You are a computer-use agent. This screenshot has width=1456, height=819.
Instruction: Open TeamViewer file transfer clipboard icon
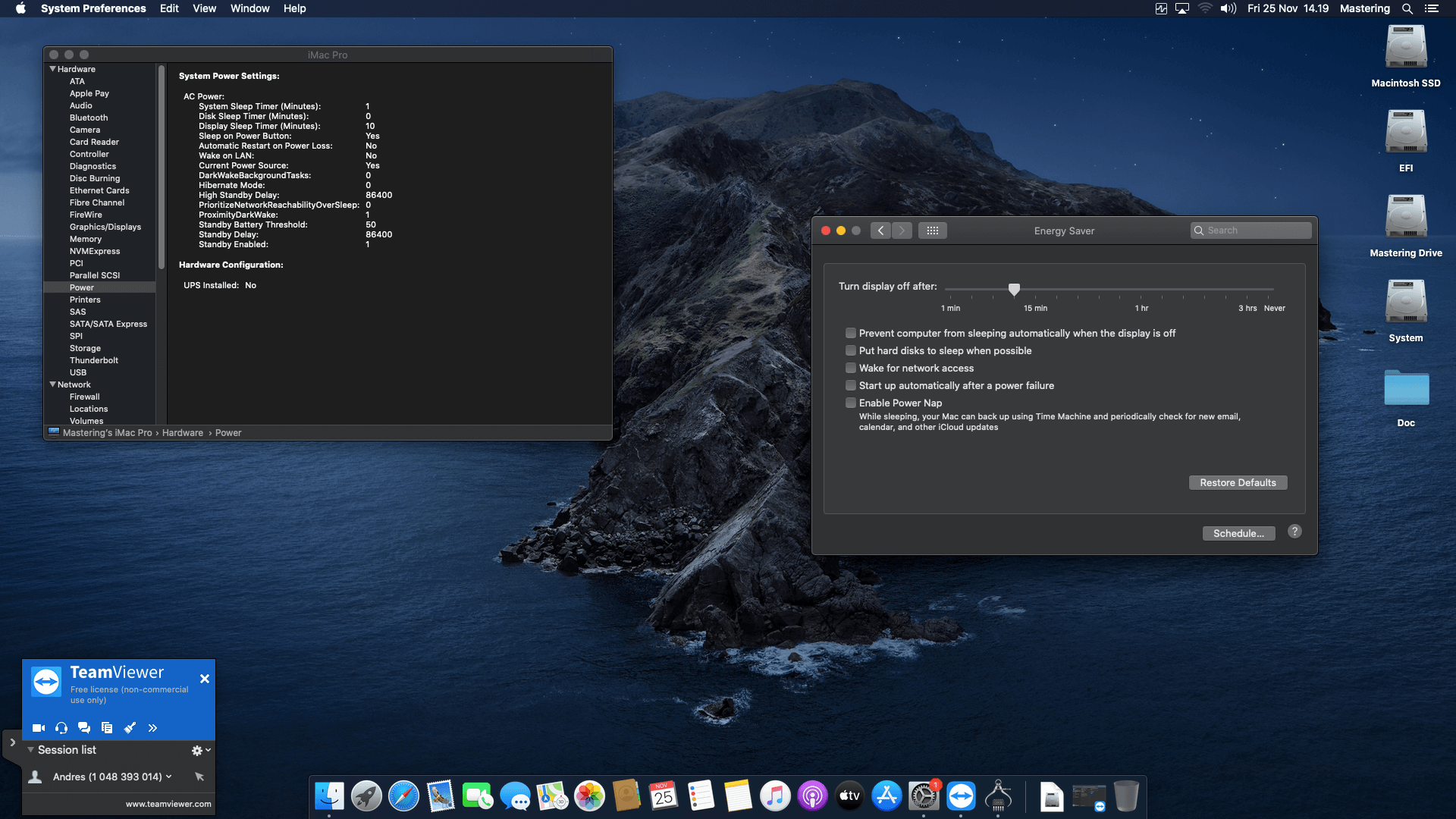point(106,727)
